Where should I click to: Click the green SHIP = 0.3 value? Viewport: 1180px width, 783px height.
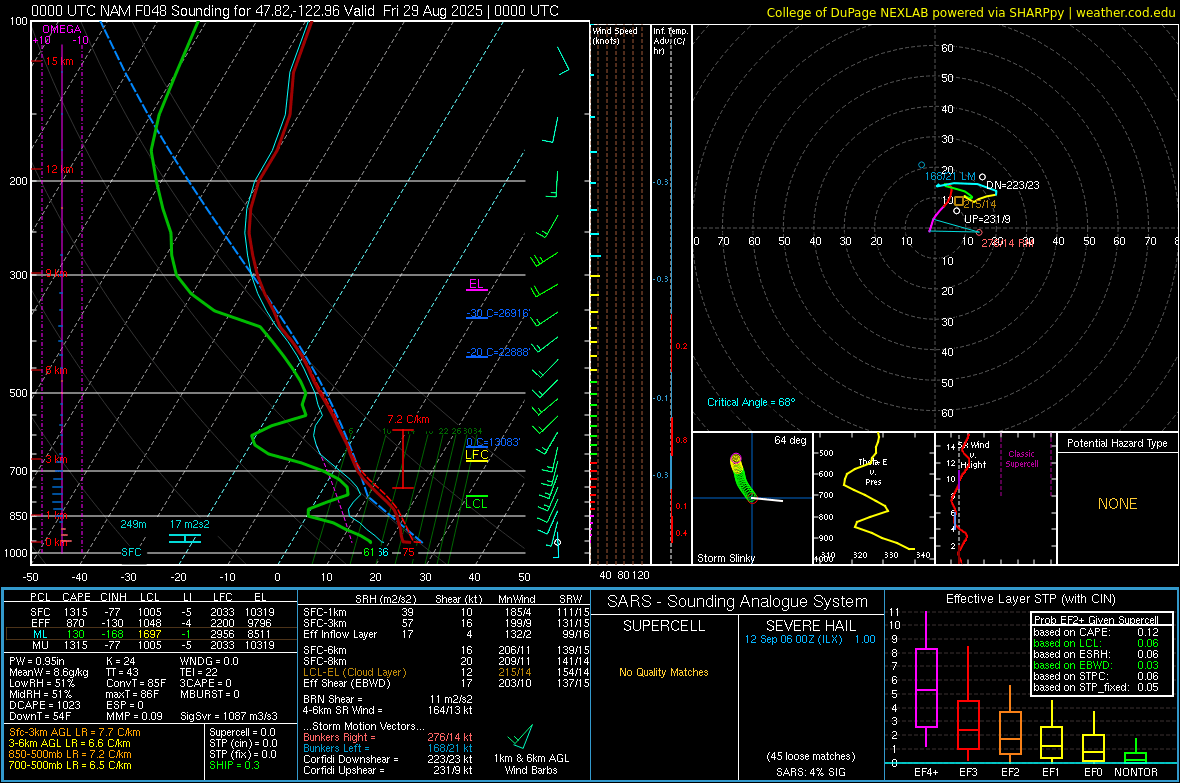click(234, 765)
